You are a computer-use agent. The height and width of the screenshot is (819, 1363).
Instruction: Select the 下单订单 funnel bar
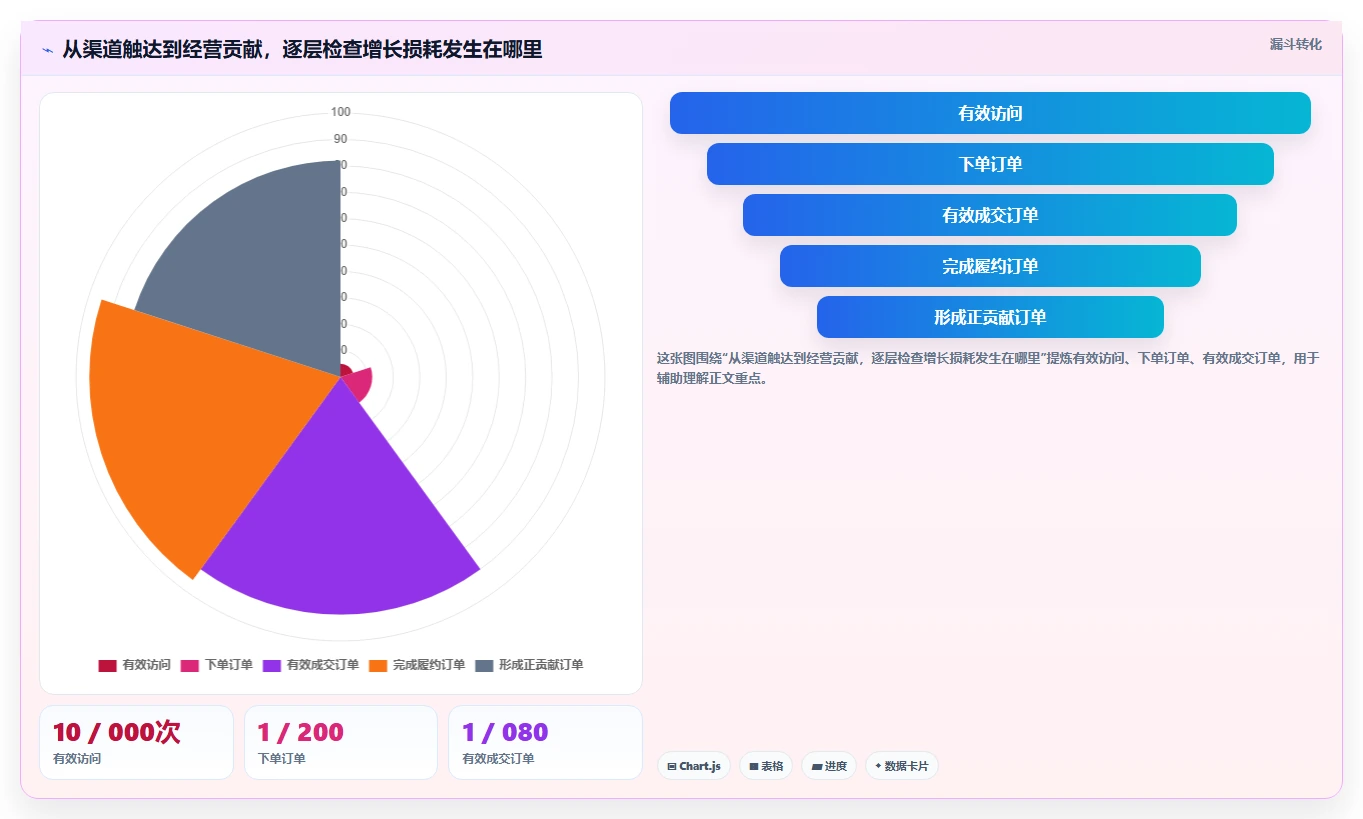click(x=990, y=164)
